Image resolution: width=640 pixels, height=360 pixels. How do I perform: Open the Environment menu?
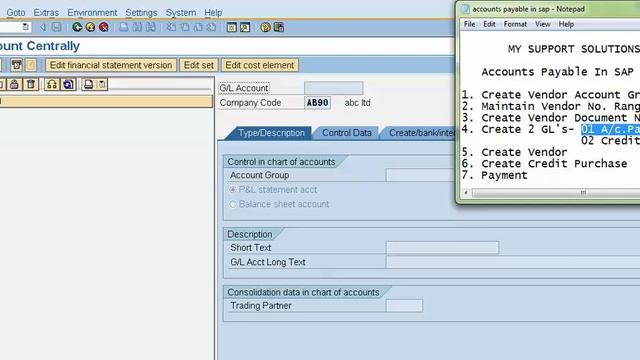coord(92,13)
